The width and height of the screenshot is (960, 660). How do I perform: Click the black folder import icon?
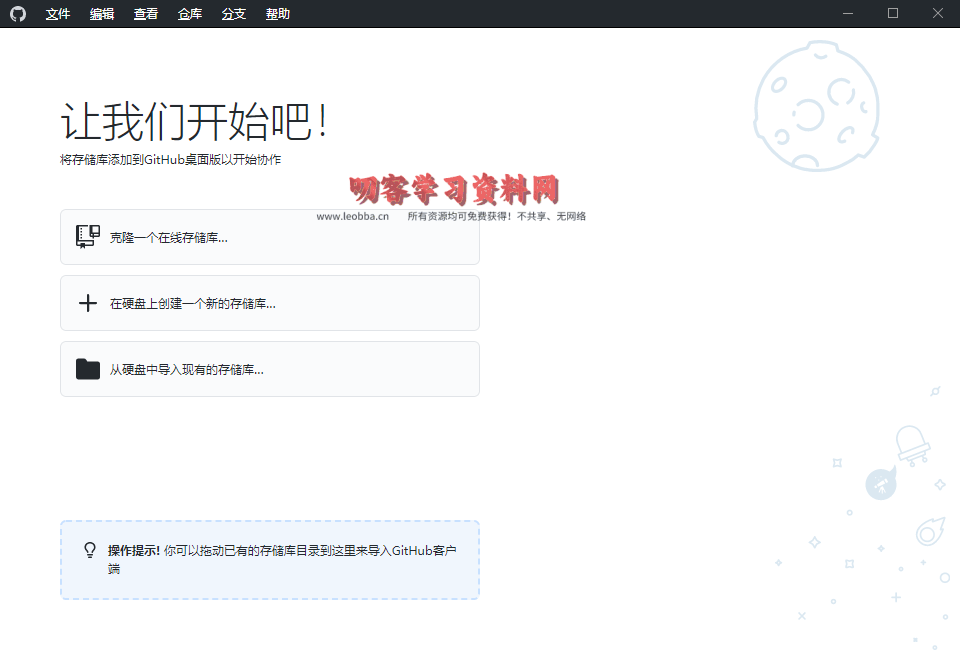click(x=88, y=369)
